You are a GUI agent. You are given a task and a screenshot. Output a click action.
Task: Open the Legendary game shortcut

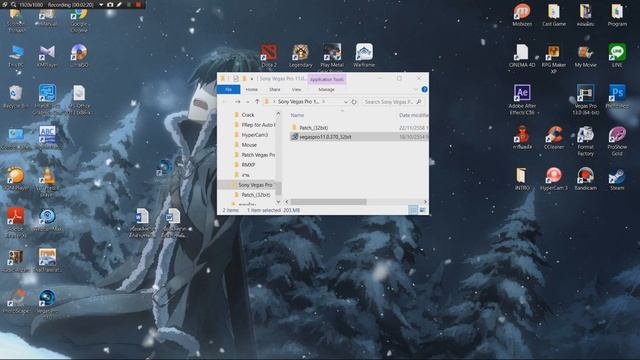[x=300, y=56]
